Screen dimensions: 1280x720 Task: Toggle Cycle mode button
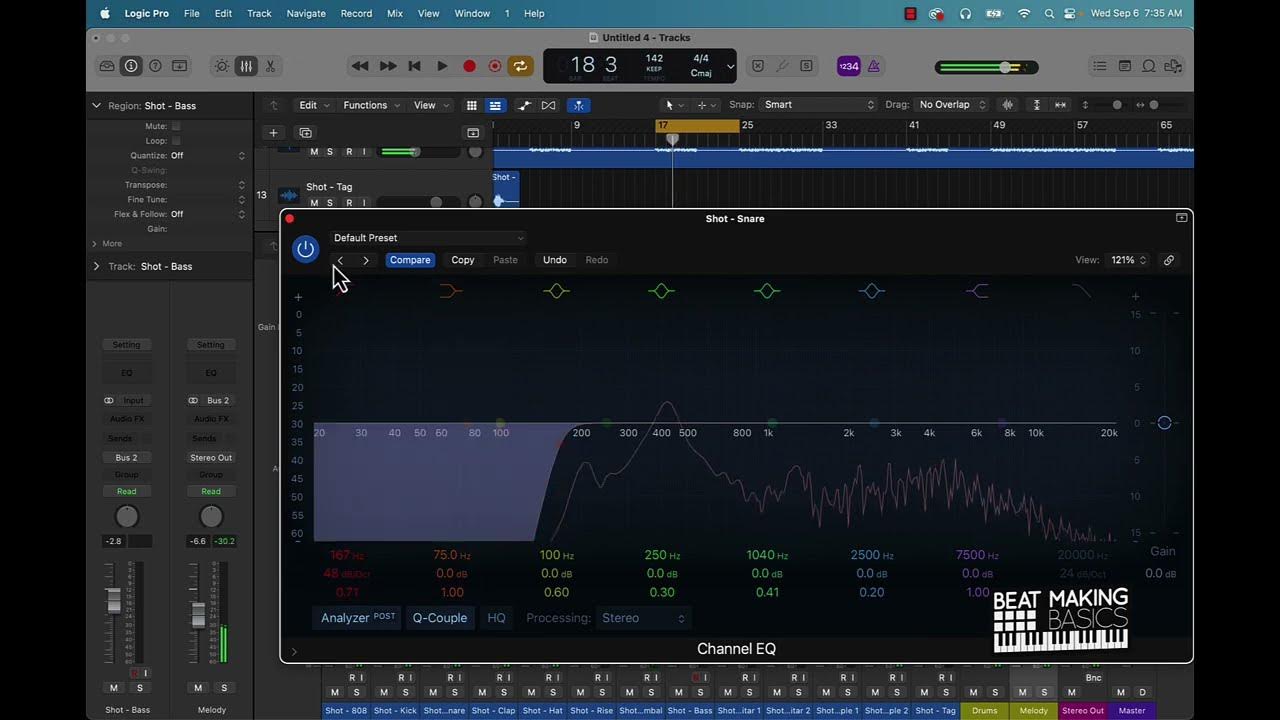[520, 66]
